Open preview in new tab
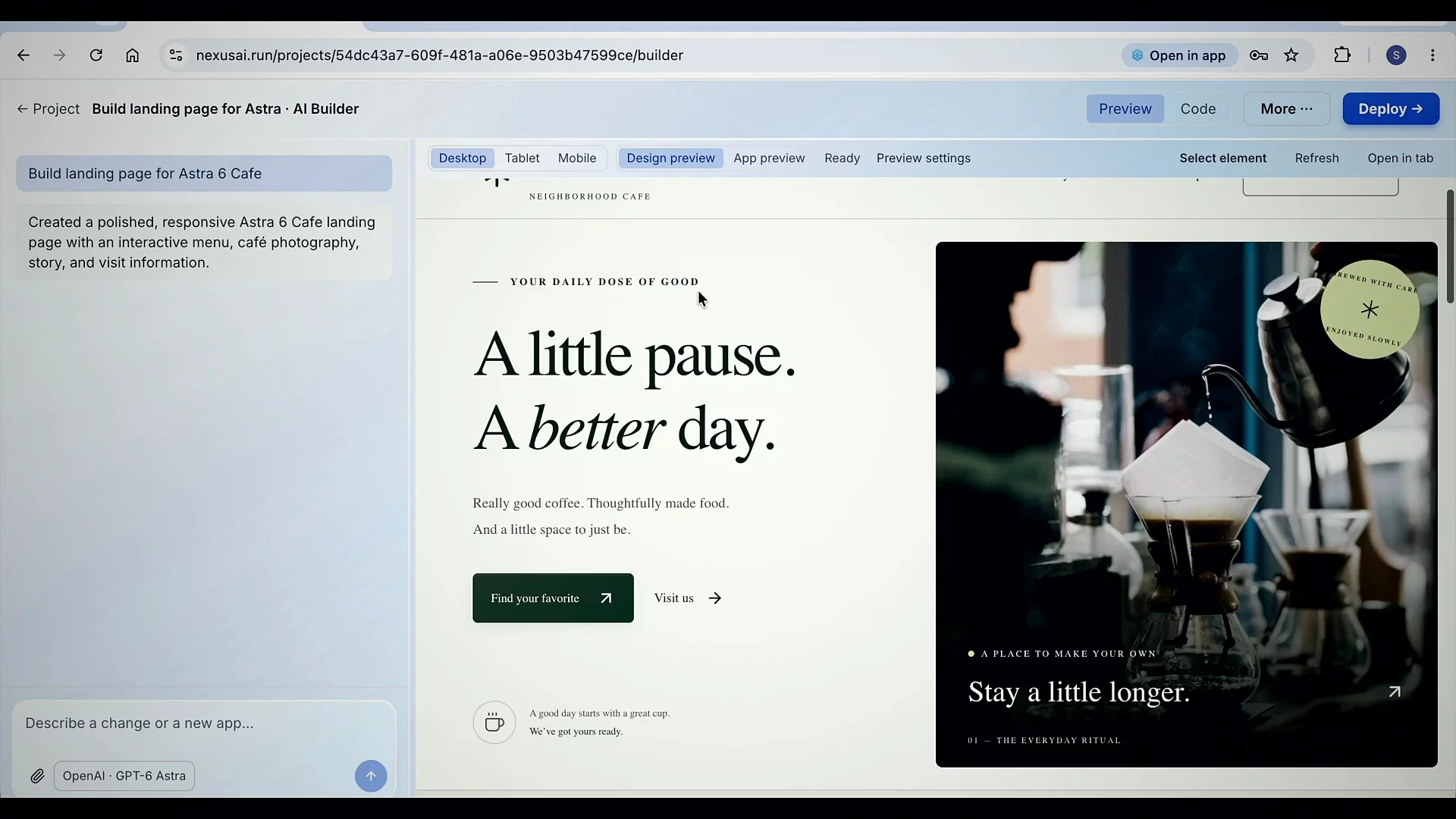Screen dimensions: 1456x819 pyautogui.click(x=1401, y=158)
